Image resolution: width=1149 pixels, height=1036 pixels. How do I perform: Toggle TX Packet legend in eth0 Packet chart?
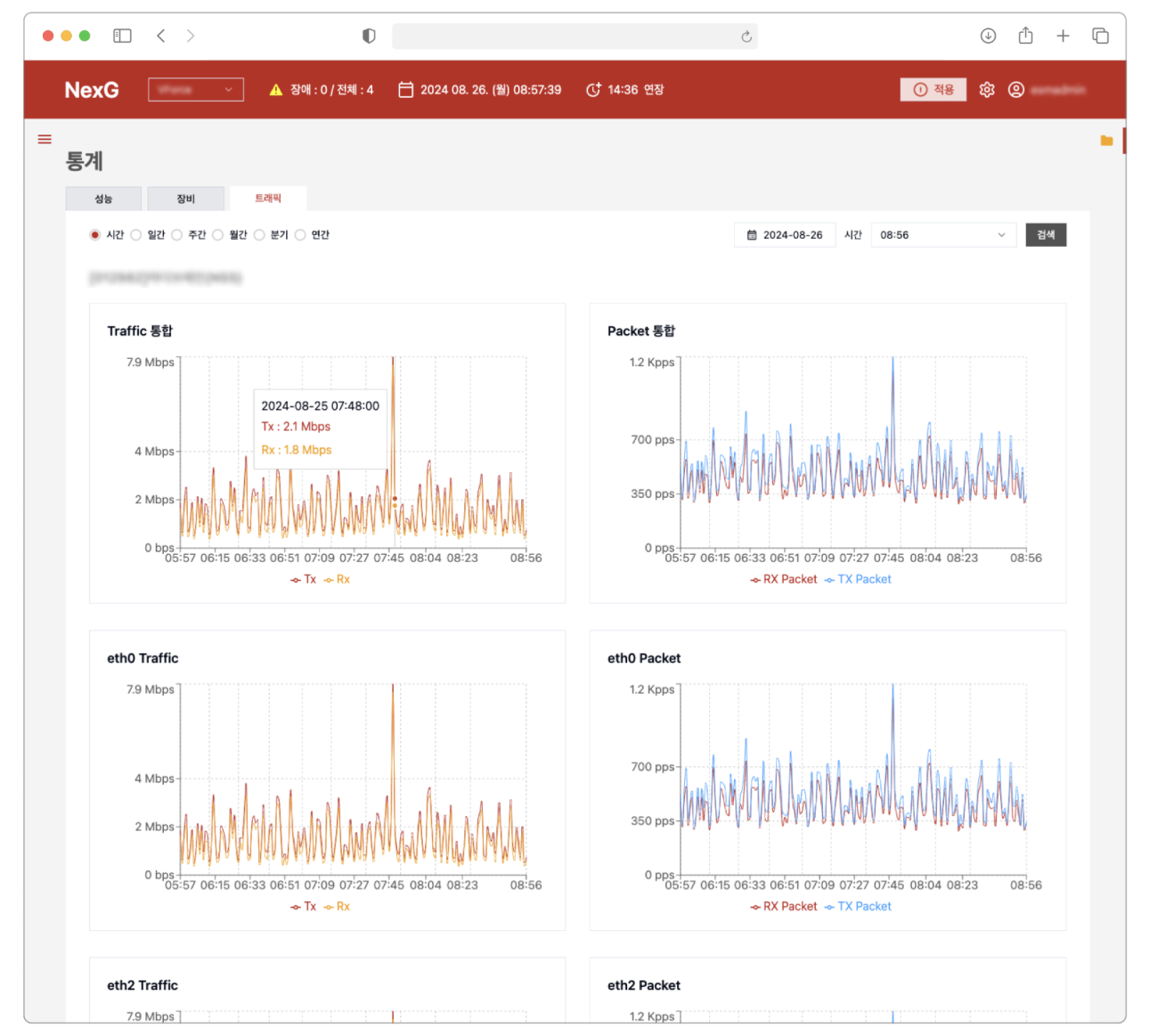pos(858,907)
